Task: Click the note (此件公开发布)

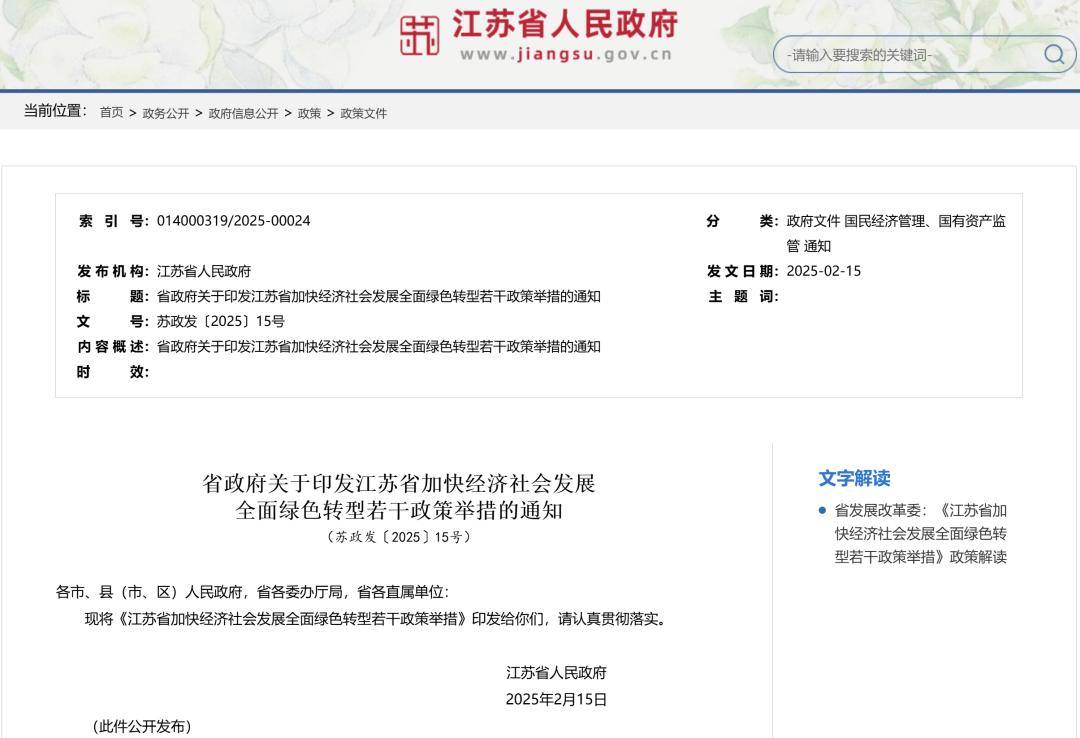Action: tap(142, 726)
